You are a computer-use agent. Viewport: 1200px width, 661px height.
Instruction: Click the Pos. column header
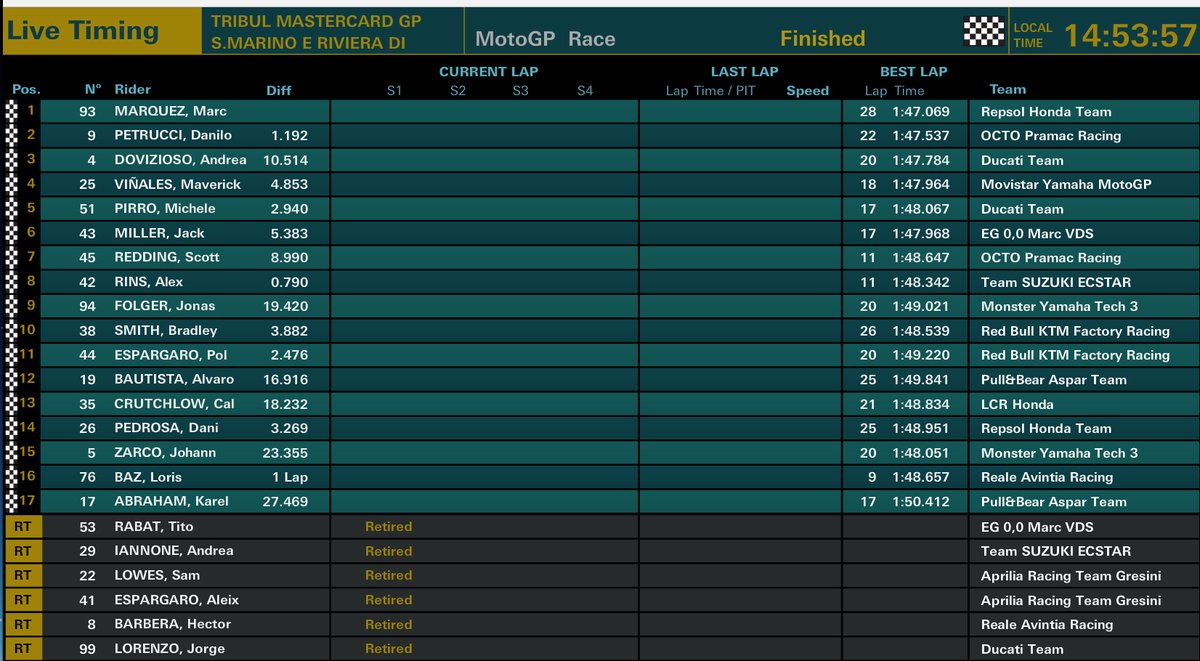[x=27, y=90]
